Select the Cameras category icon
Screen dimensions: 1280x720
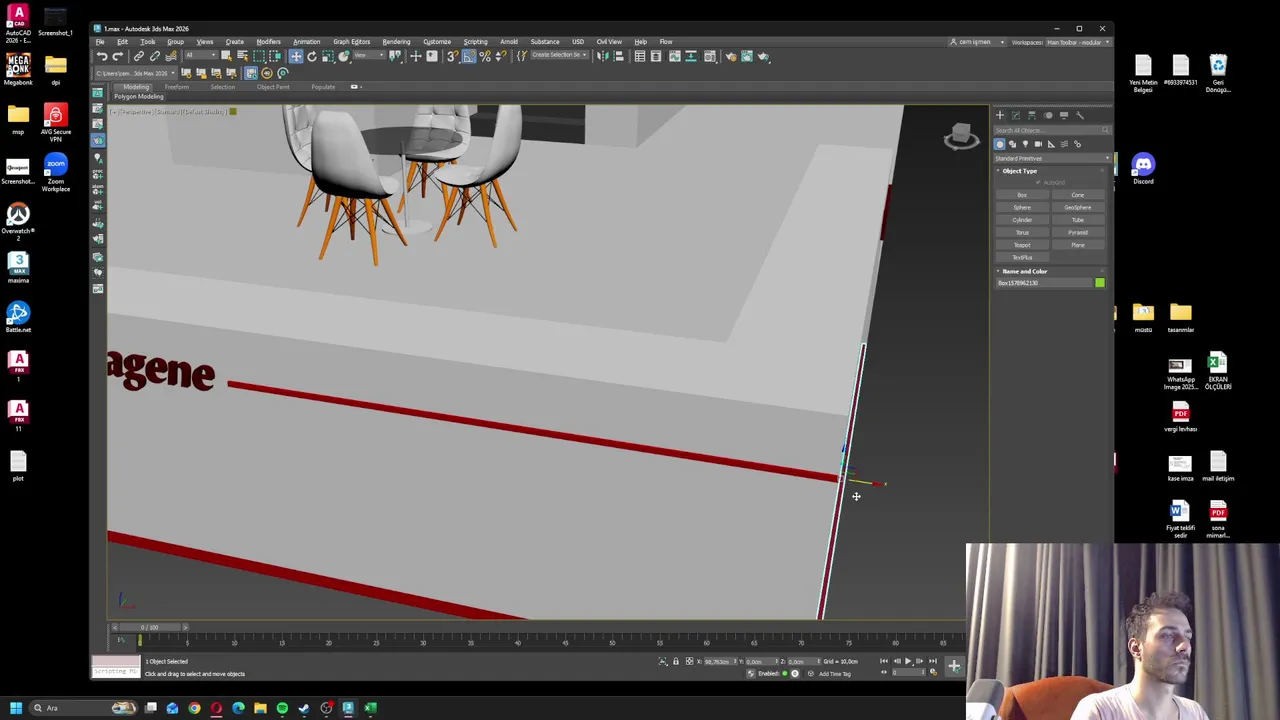tap(1038, 144)
